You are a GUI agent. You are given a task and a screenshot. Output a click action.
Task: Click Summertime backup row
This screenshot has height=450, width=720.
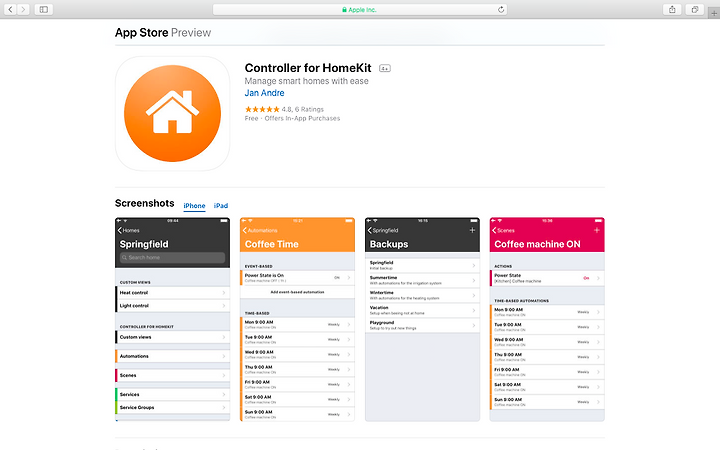pos(422,280)
